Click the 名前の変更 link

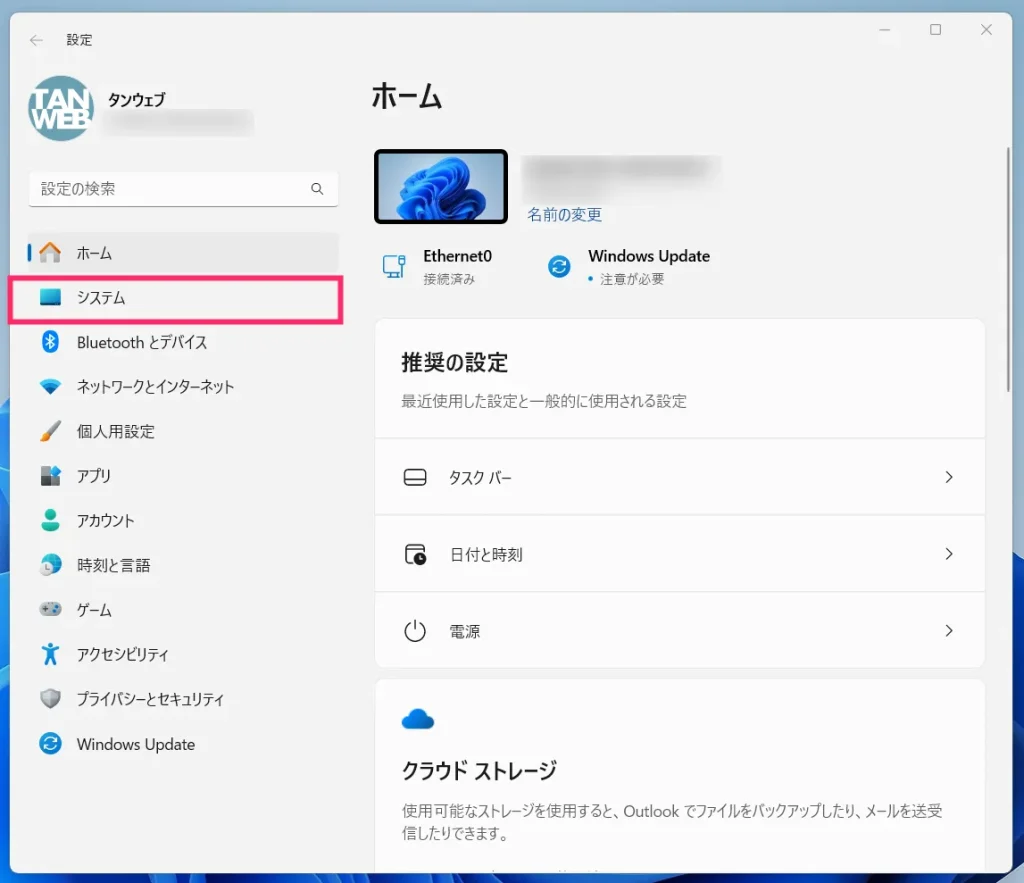(x=564, y=214)
